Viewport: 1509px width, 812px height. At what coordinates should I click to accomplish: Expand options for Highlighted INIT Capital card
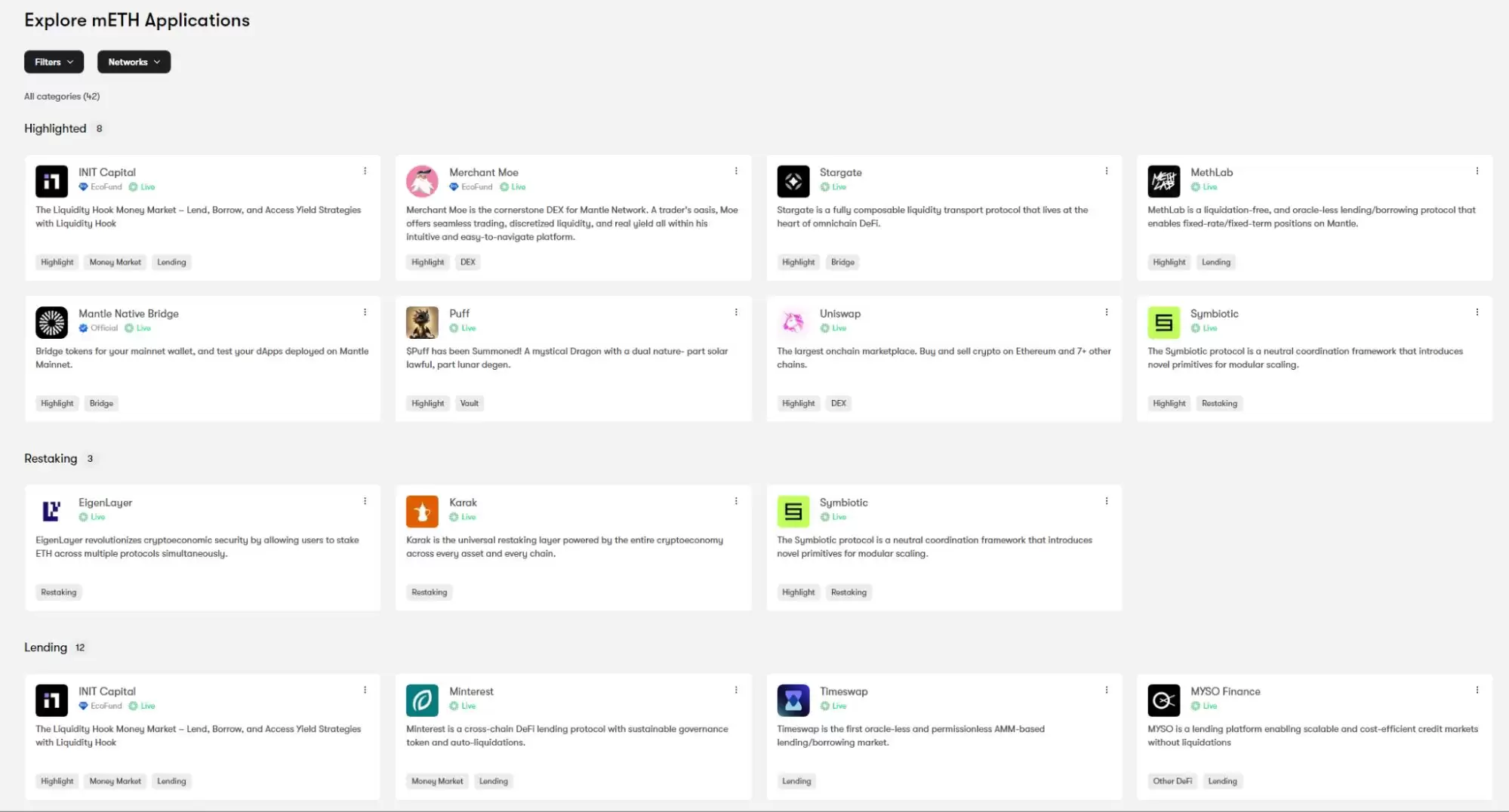(x=365, y=171)
